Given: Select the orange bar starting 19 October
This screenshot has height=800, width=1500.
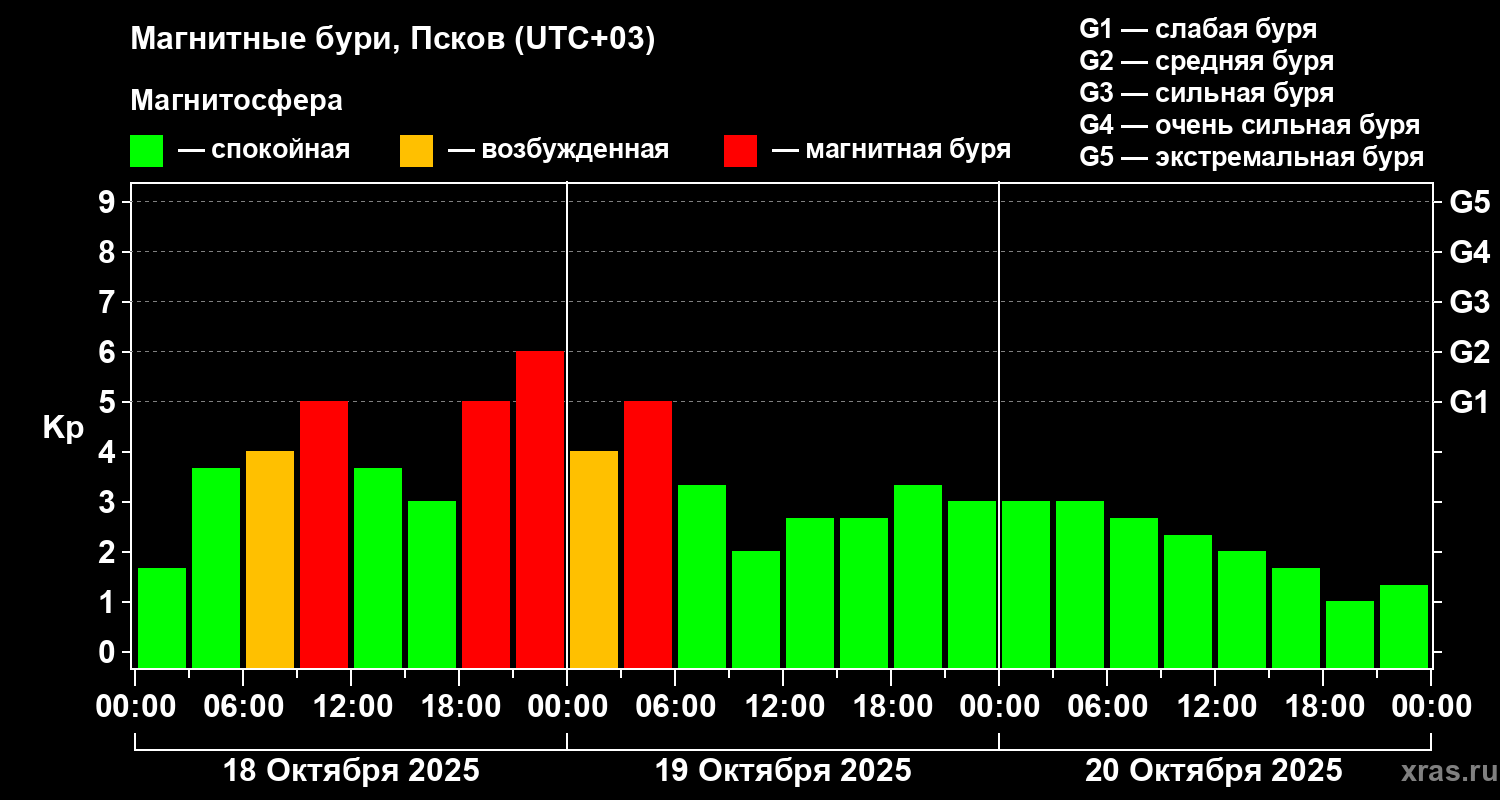Looking at the screenshot, I should (594, 559).
